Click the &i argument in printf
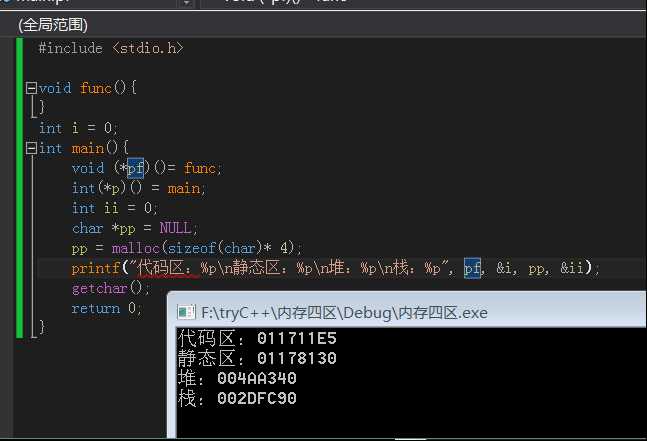 coord(504,268)
